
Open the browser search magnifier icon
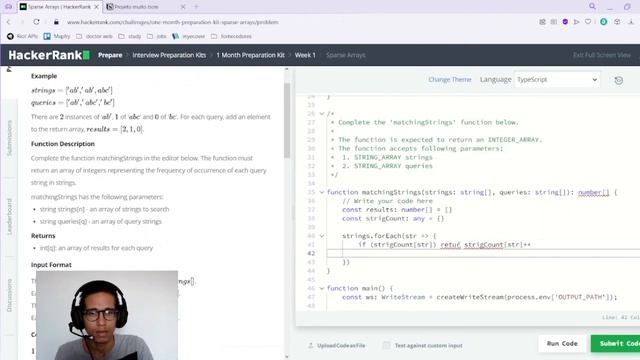pyautogui.click(x=592, y=7)
